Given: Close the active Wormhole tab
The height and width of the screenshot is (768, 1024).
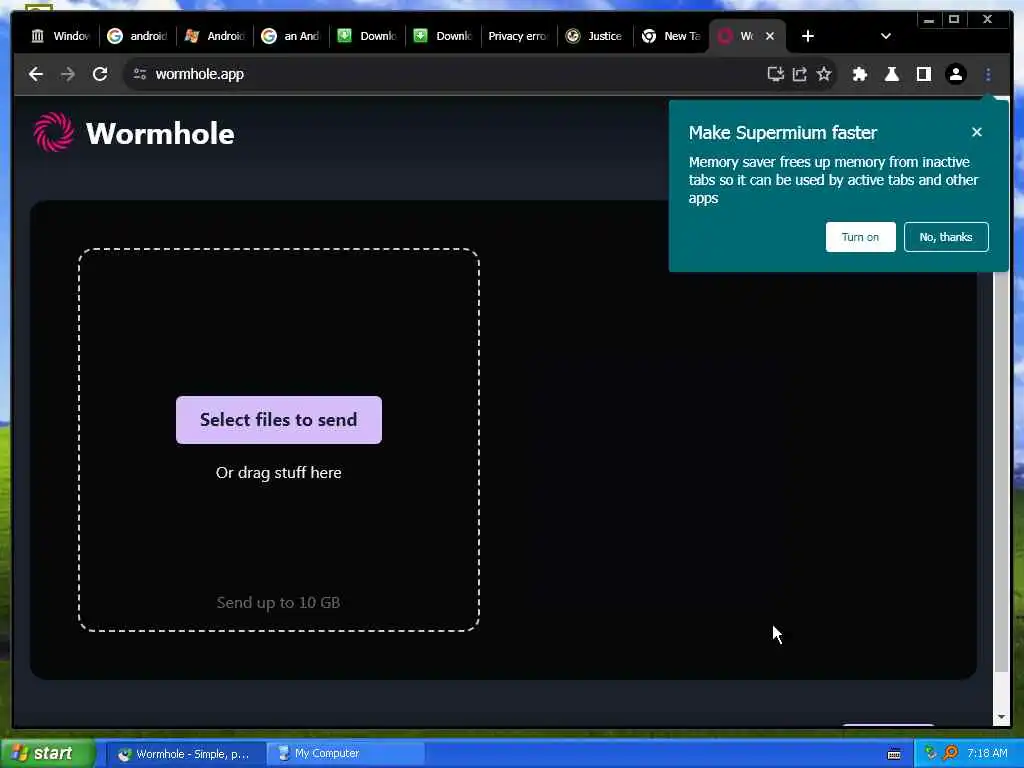Looking at the screenshot, I should [770, 36].
